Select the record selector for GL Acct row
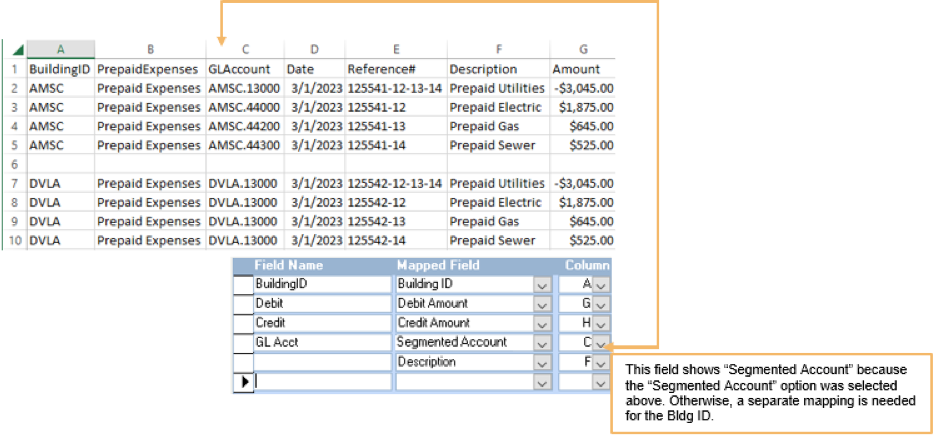 243,343
